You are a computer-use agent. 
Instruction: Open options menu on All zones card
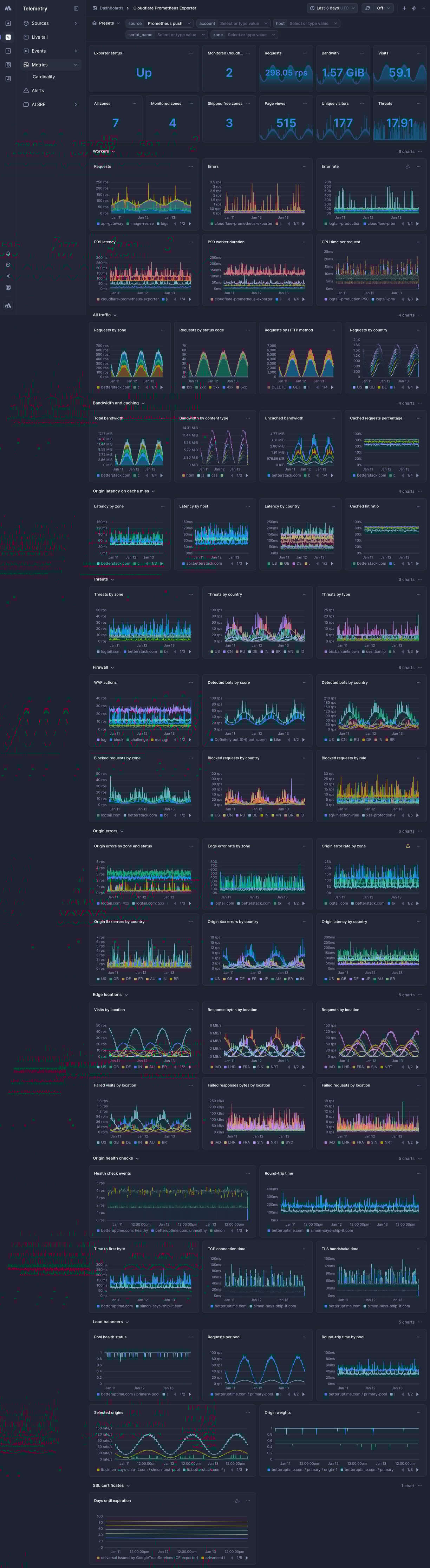[x=134, y=104]
